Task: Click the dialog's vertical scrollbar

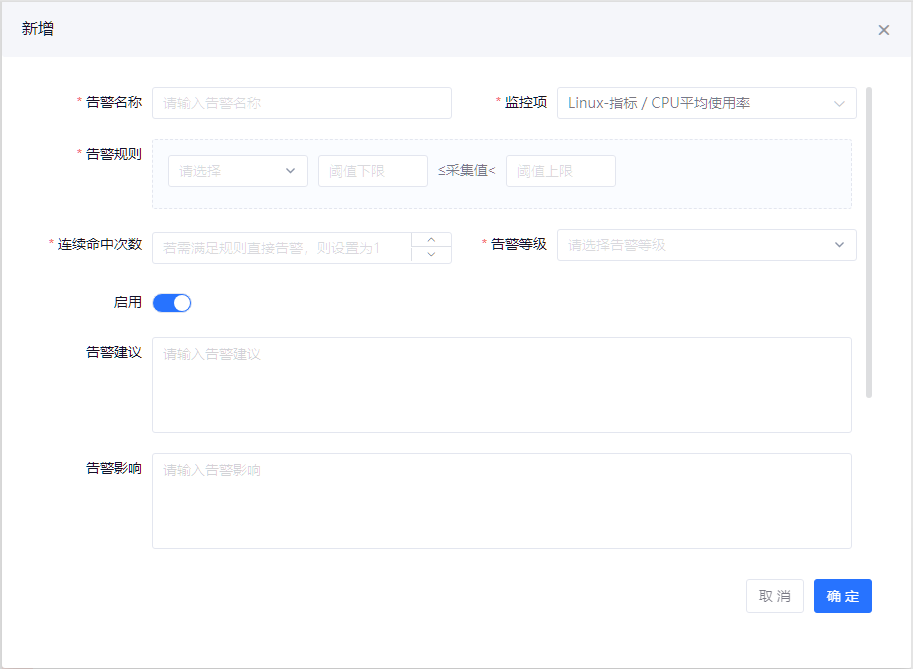Action: [869, 242]
